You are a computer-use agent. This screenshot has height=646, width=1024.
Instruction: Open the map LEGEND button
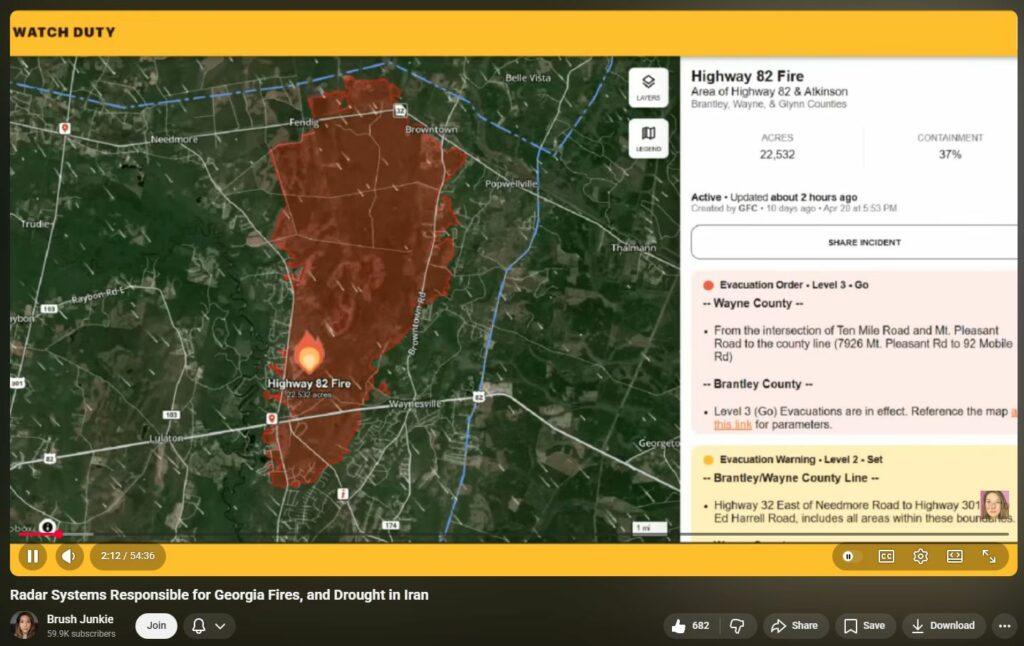pos(648,138)
